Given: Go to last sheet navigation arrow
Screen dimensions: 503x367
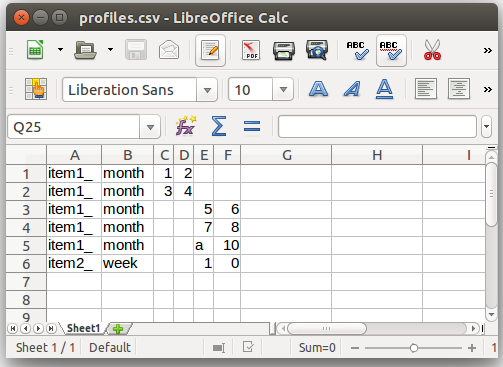Looking at the screenshot, I should point(51,329).
